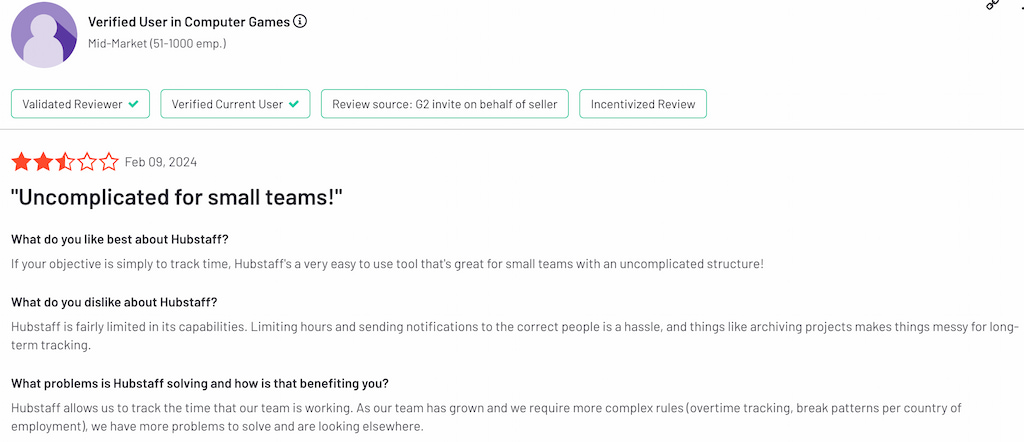
Task: Click the Feb 09, 2024 review date
Action: pos(160,162)
